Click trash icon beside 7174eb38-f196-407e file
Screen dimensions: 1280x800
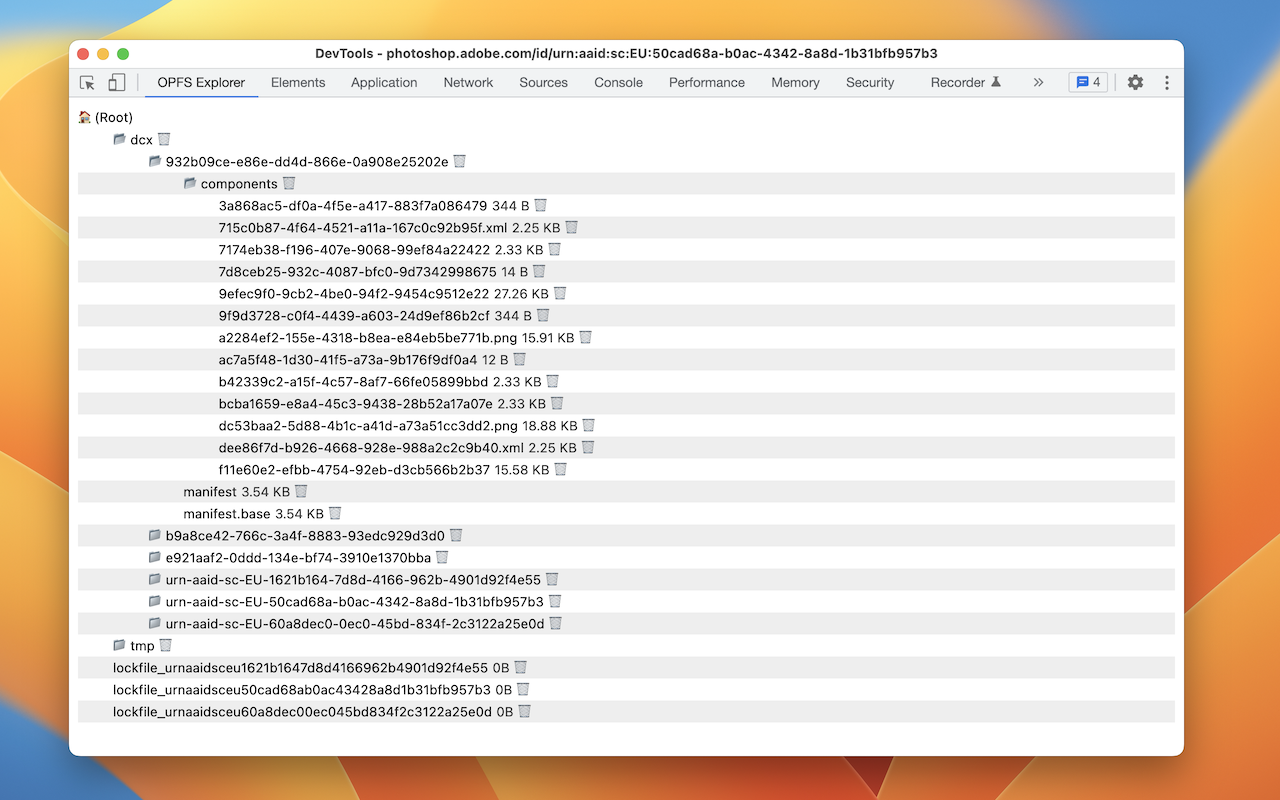click(x=555, y=249)
